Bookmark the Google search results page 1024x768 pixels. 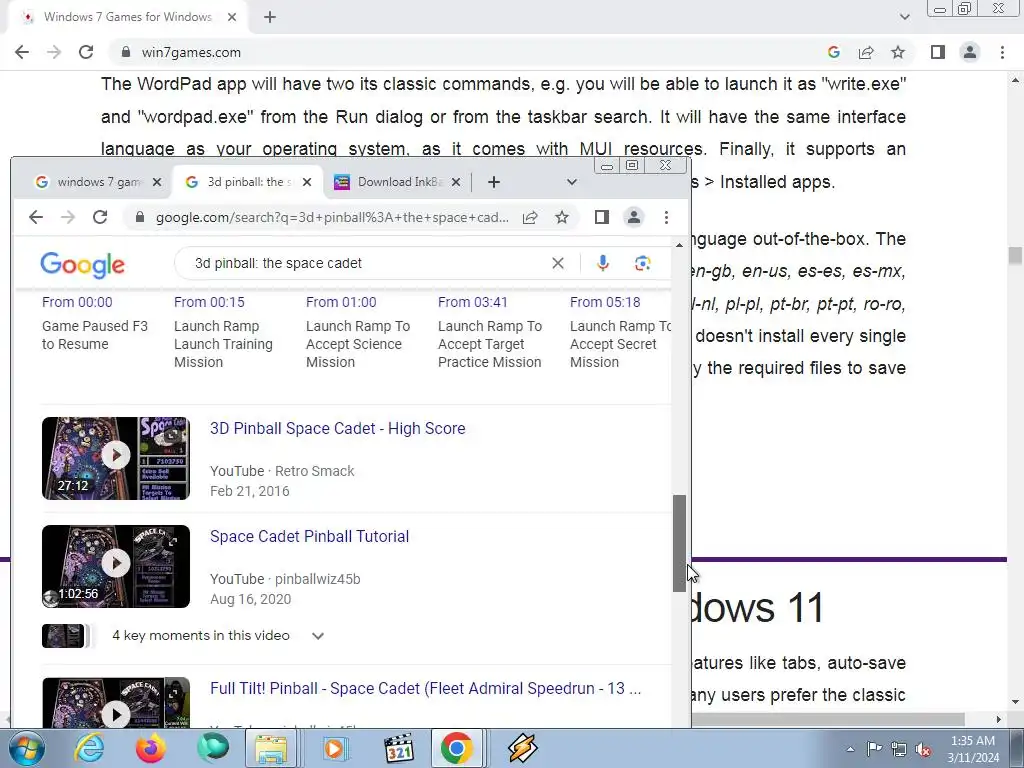click(x=562, y=217)
